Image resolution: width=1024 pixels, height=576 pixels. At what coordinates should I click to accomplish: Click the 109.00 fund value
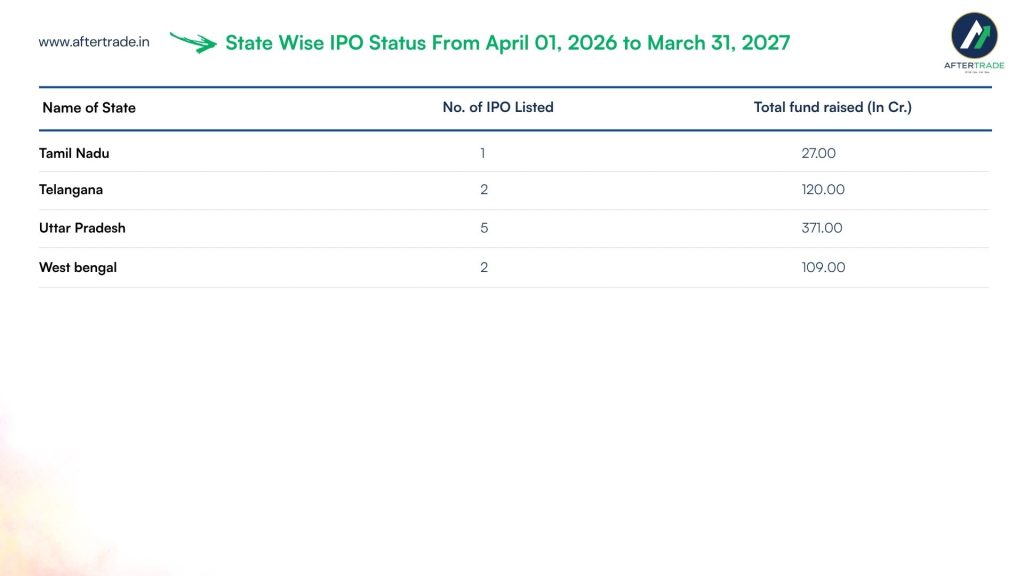(823, 267)
